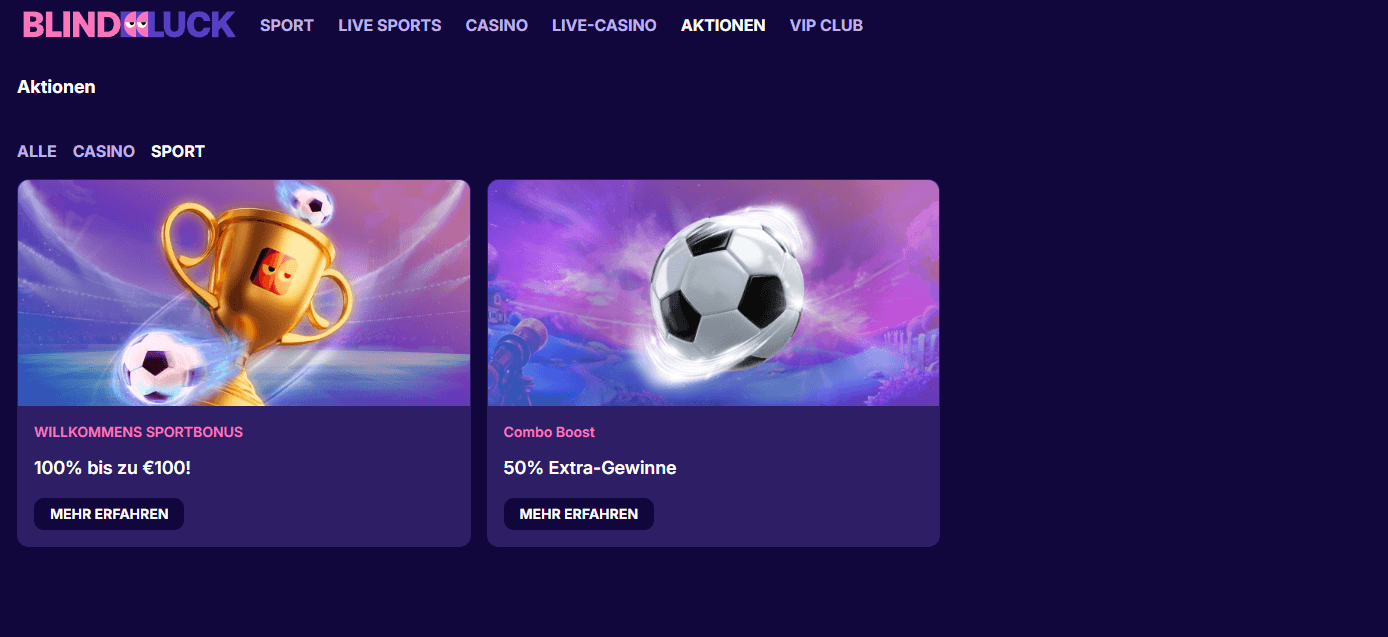Viewport: 1388px width, 637px height.
Task: Select the SPORT promotions filter tab
Action: (178, 151)
